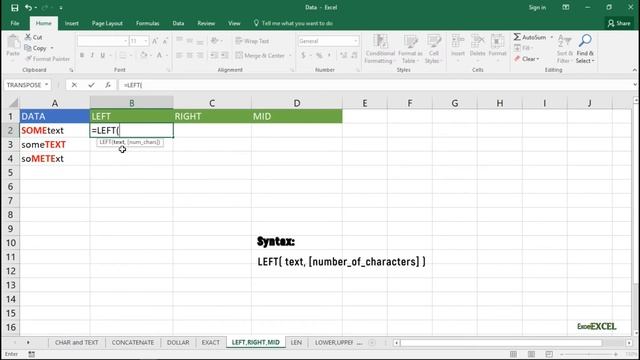Screen dimensions: 640x360
Task: Collapse the ribbon with the chevron
Action: (x=634, y=70)
